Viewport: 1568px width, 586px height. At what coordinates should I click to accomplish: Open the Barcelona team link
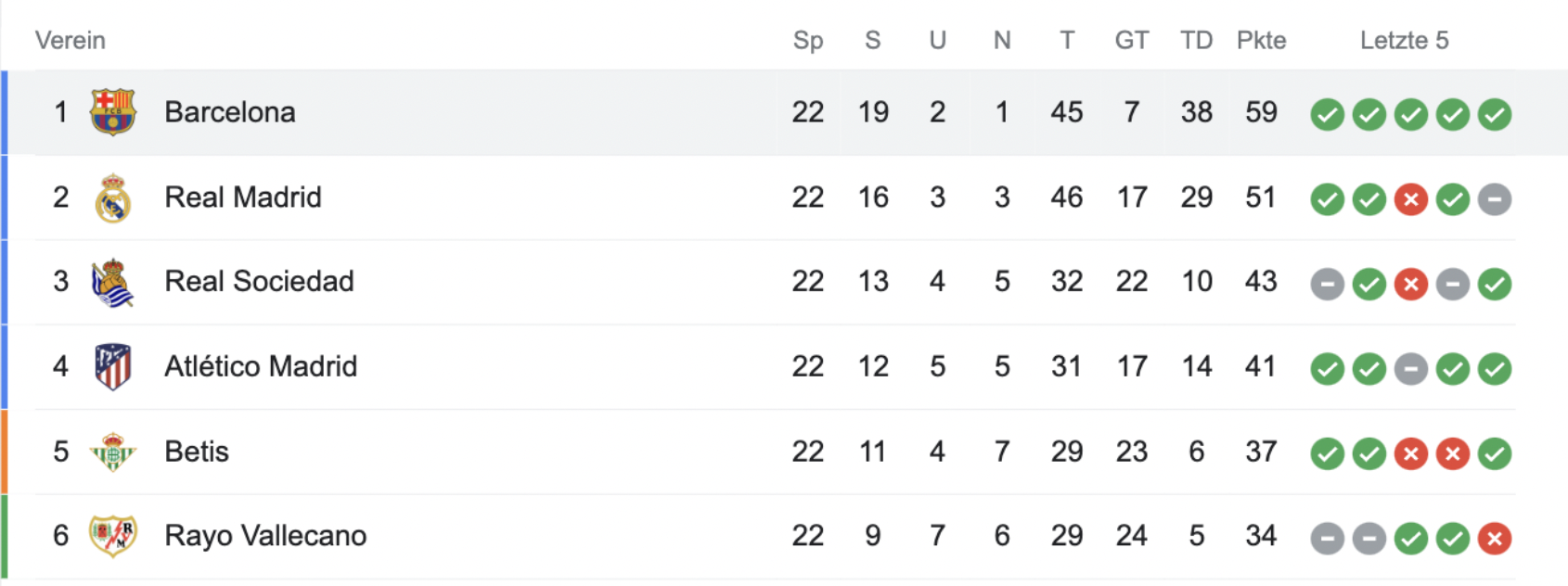pyautogui.click(x=230, y=112)
